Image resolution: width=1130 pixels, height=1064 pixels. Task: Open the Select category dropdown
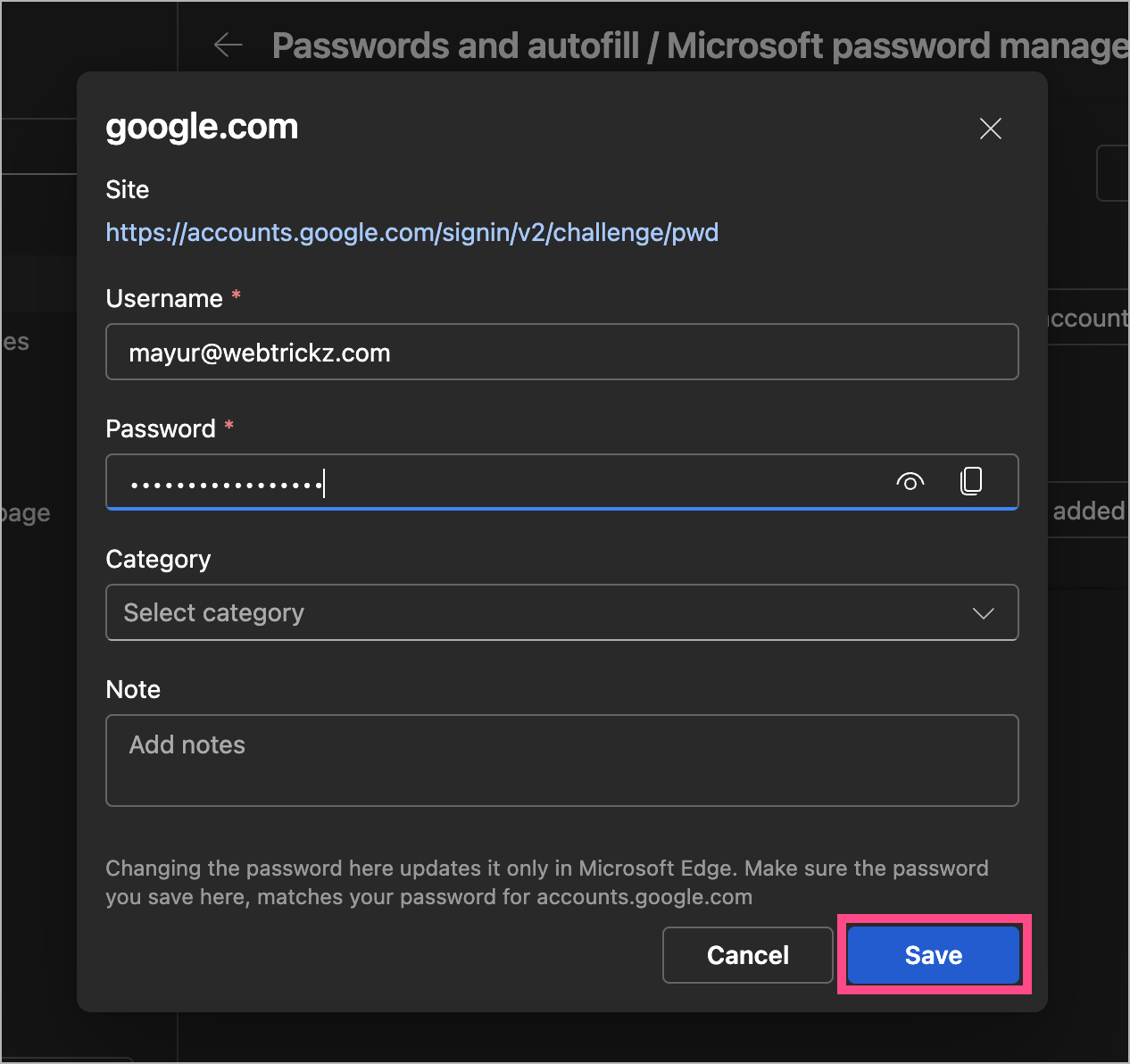click(x=536, y=613)
